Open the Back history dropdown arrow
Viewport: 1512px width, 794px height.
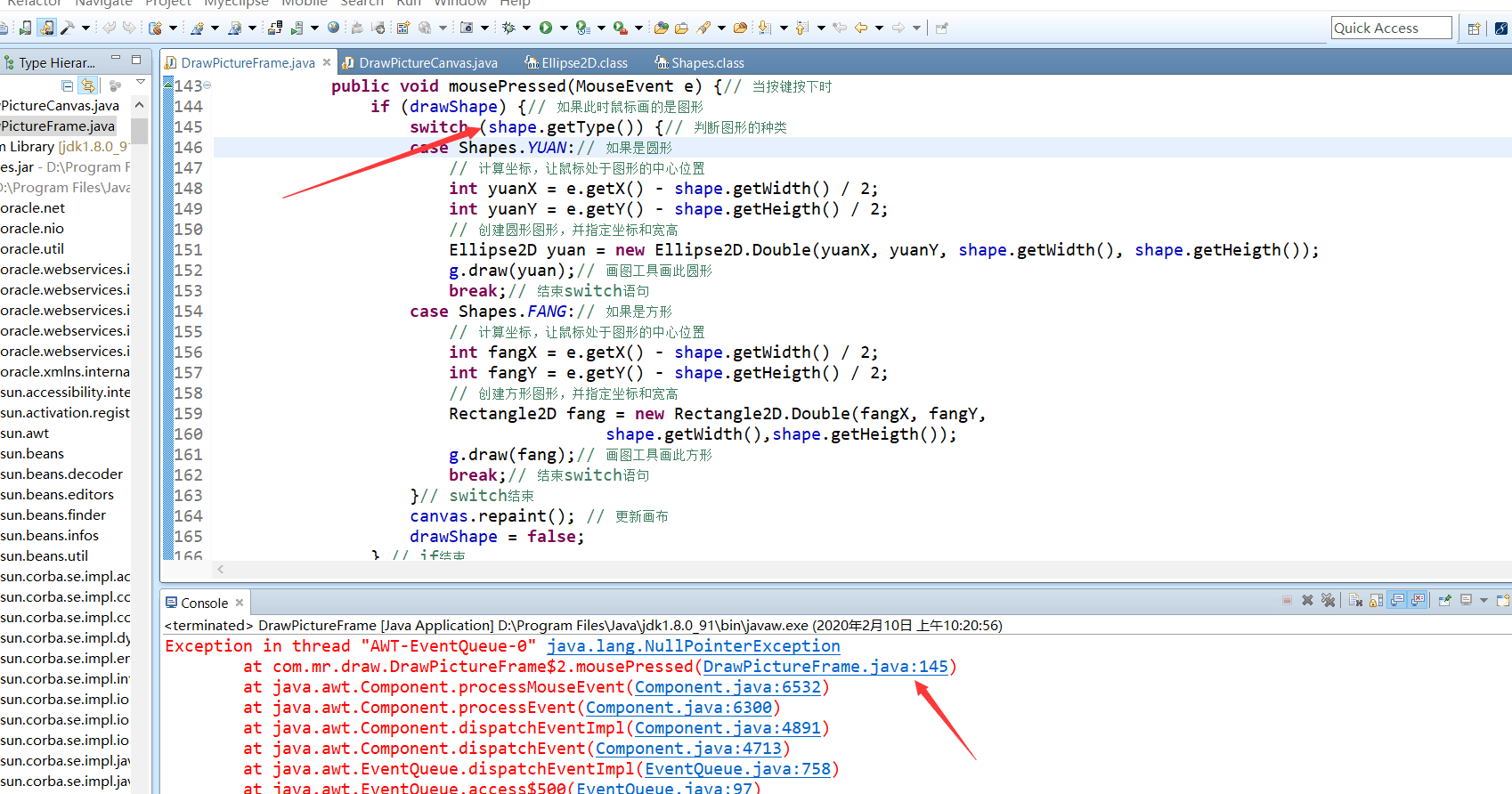click(x=879, y=28)
